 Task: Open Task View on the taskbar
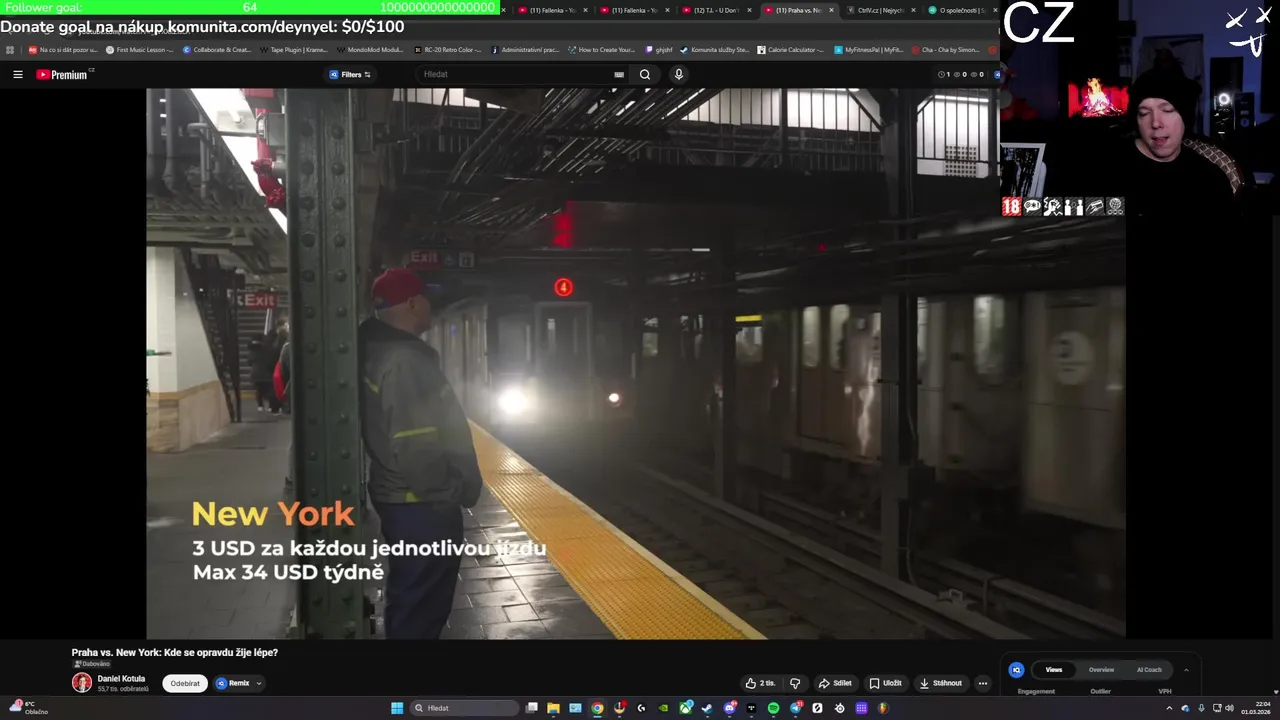point(532,708)
